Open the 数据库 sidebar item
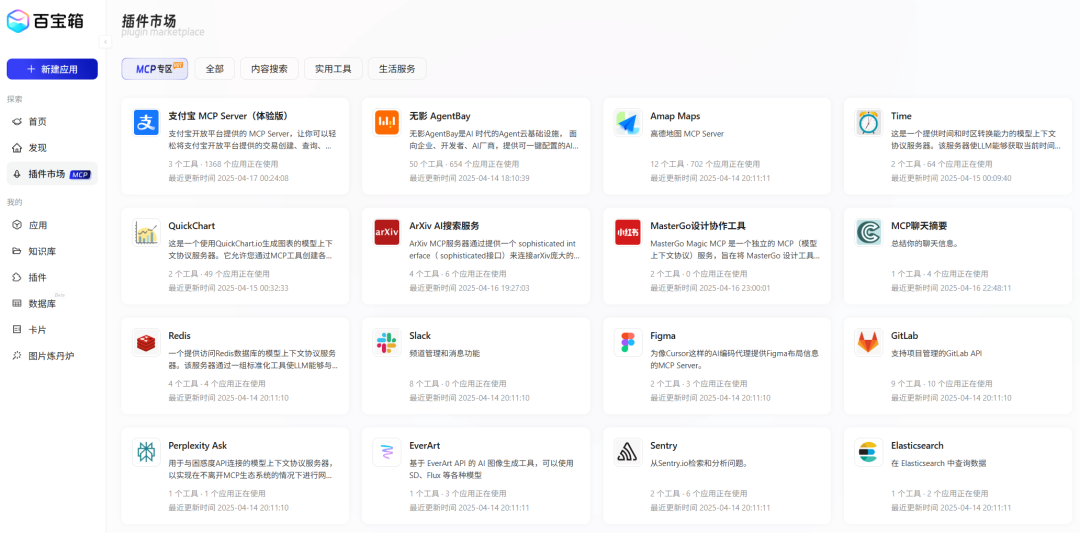Screen dimensions: 1080x533 click(52, 303)
